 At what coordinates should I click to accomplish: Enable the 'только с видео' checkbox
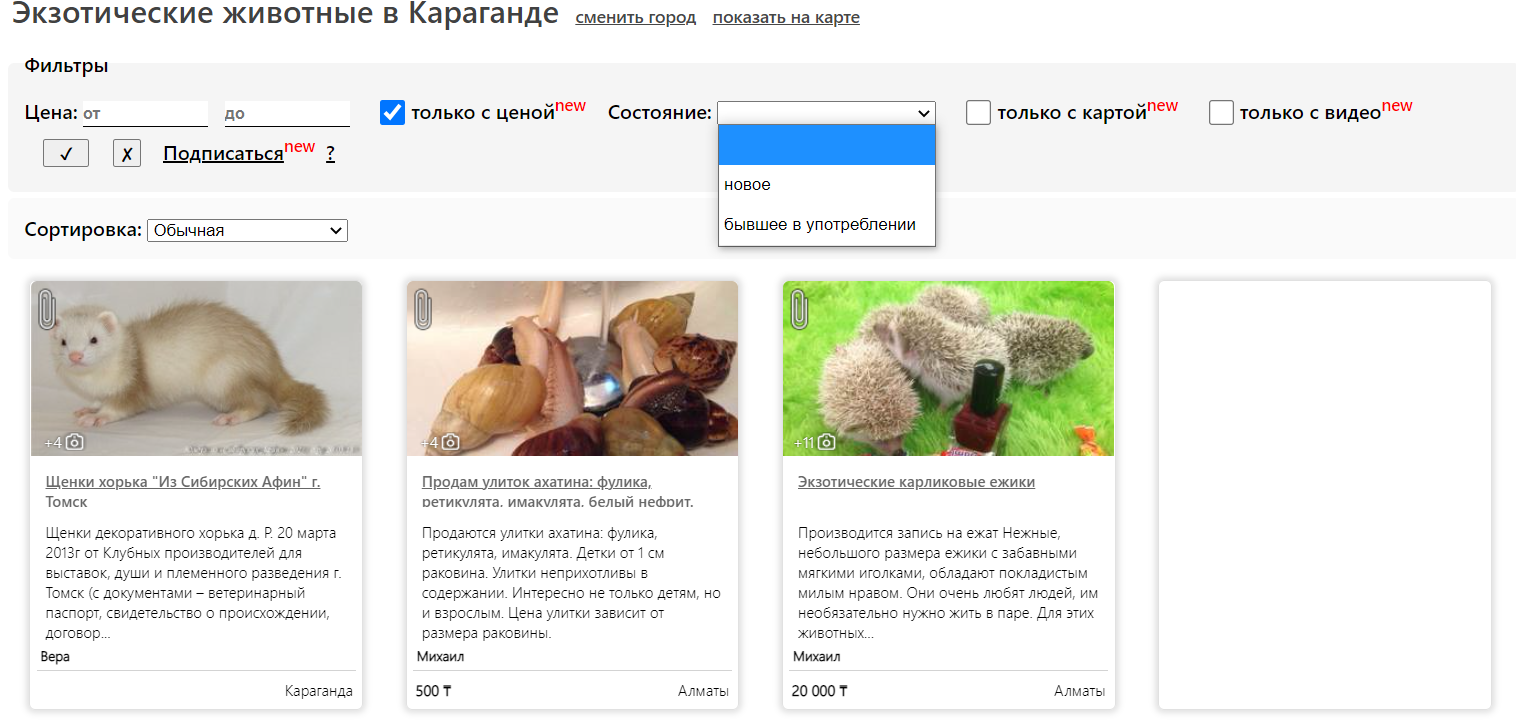1221,113
